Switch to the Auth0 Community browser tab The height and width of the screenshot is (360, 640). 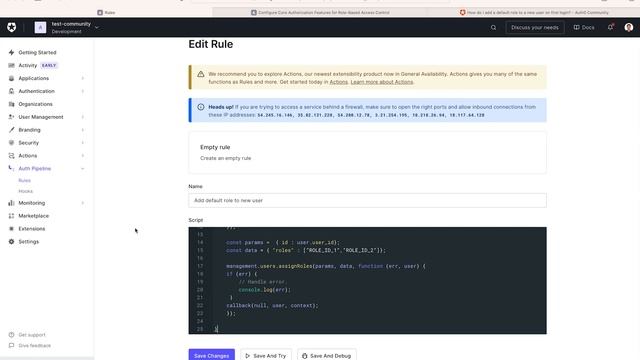pos(534,13)
